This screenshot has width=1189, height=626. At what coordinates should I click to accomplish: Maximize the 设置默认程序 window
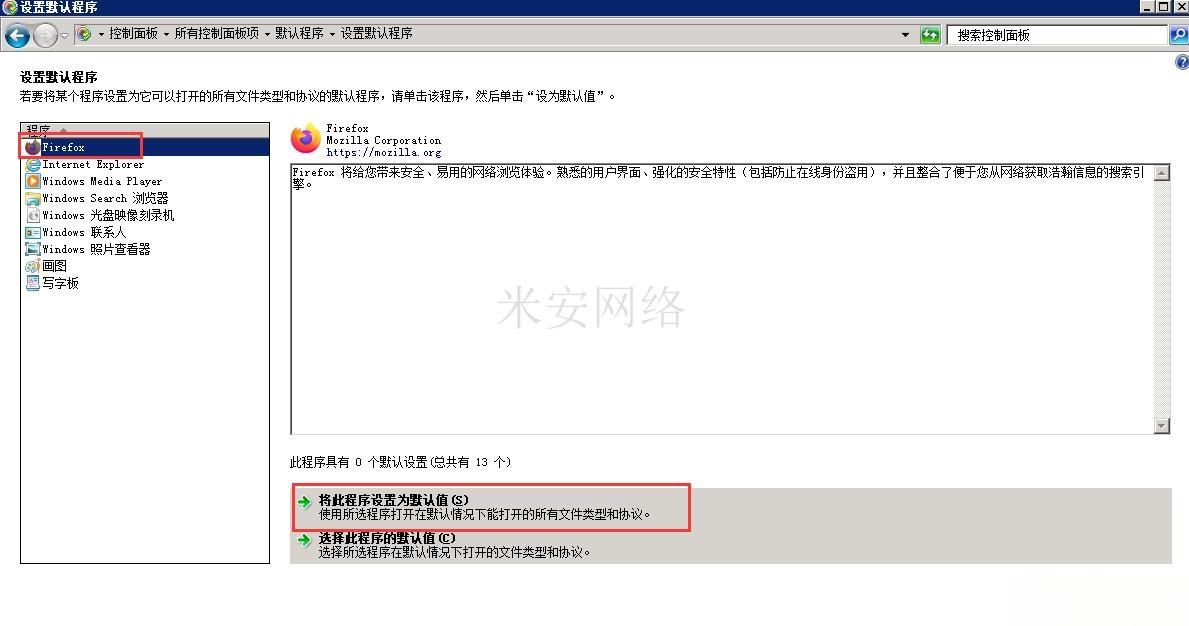[1163, 7]
